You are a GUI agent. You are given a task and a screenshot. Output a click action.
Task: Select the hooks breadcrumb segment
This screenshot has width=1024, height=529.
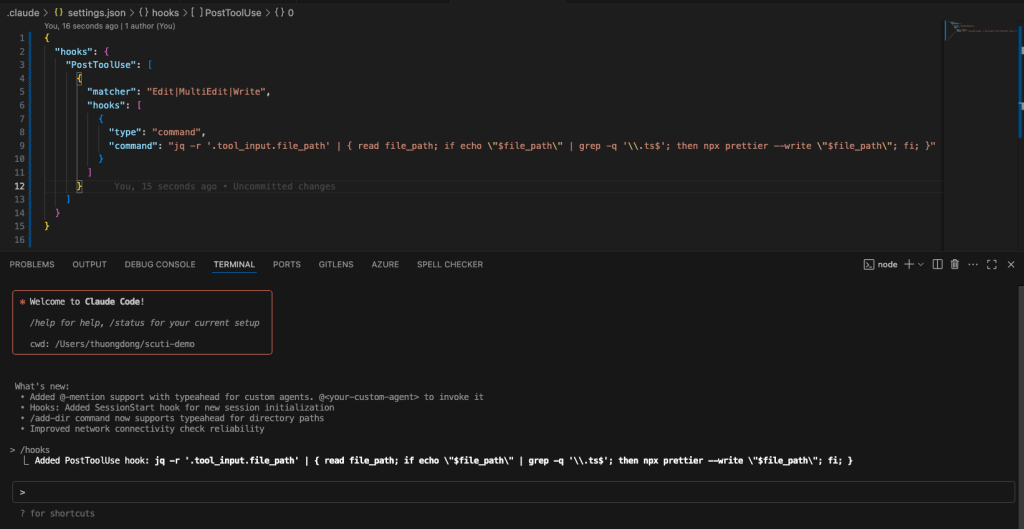[165, 12]
